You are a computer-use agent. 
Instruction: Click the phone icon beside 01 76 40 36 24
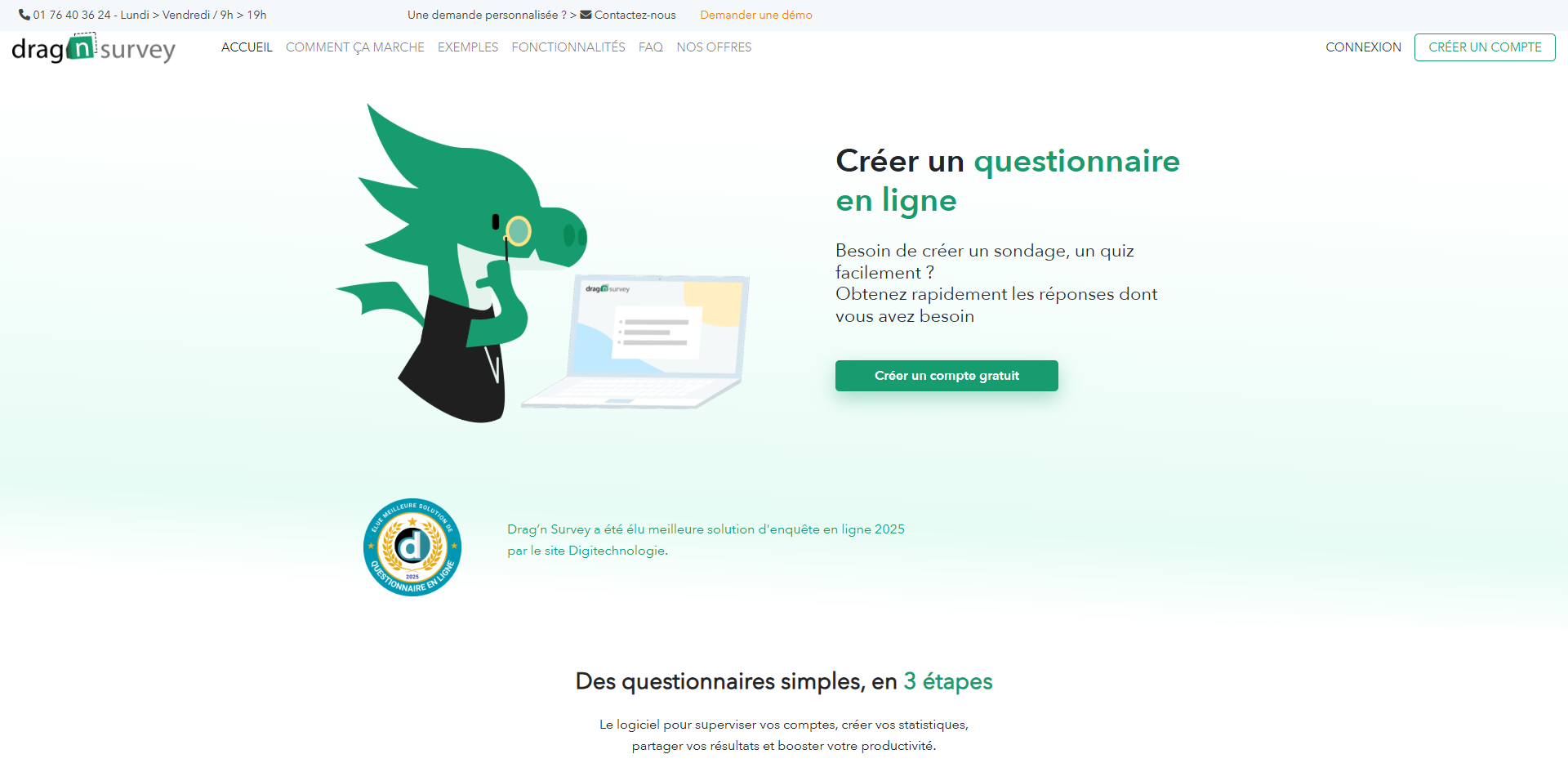point(24,15)
